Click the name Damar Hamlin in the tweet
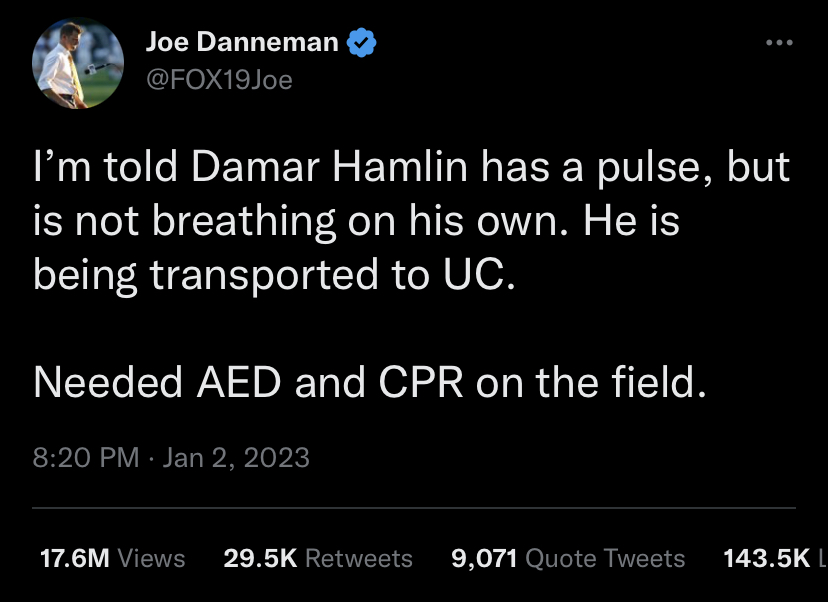The width and height of the screenshot is (828, 602). click(x=330, y=167)
